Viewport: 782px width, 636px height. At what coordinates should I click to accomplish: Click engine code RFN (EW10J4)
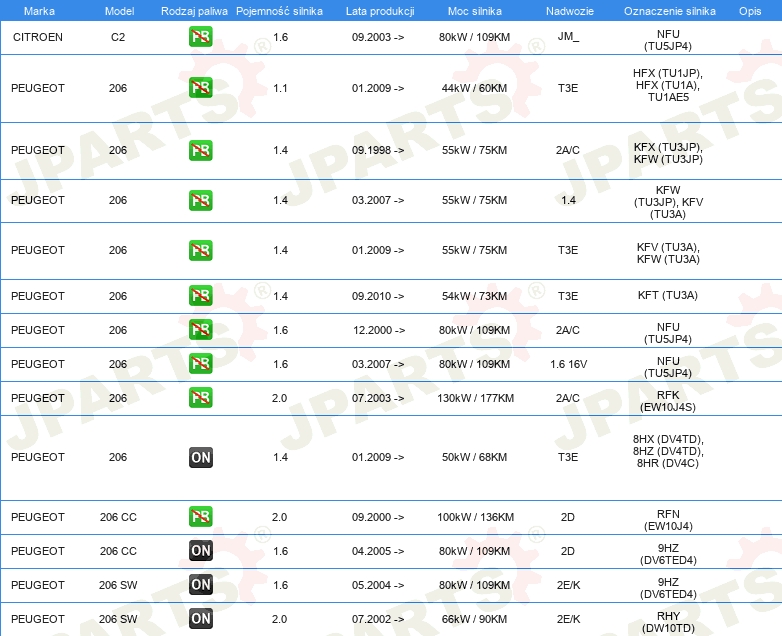click(x=668, y=520)
